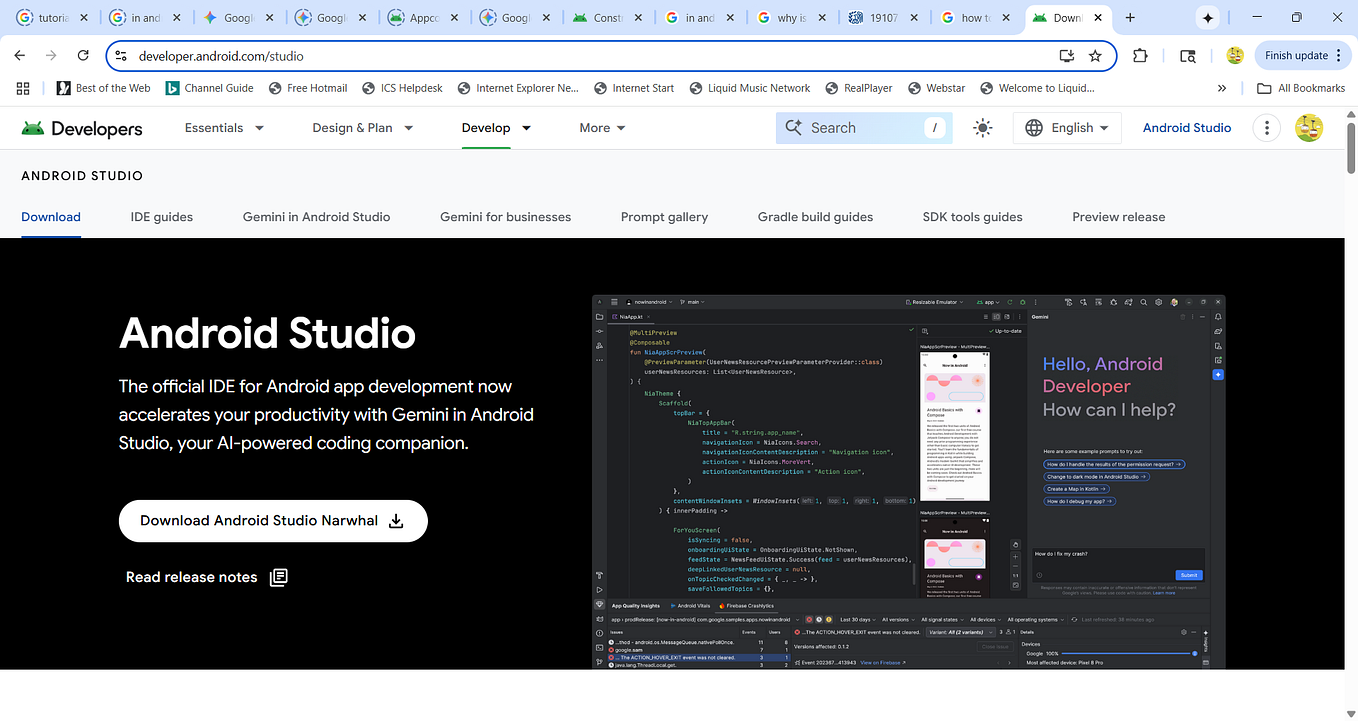The image size is (1358, 721).
Task: Expand the English language dropdown
Action: (x=1067, y=127)
